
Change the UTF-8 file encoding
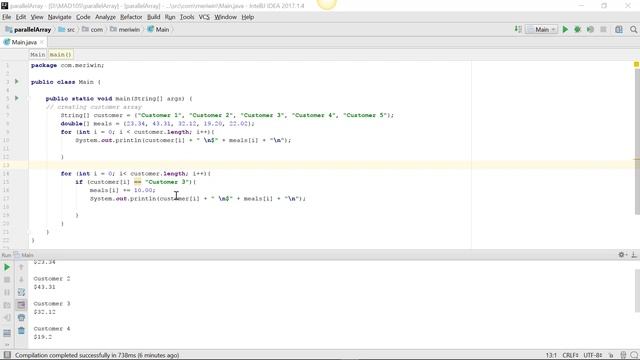point(593,355)
